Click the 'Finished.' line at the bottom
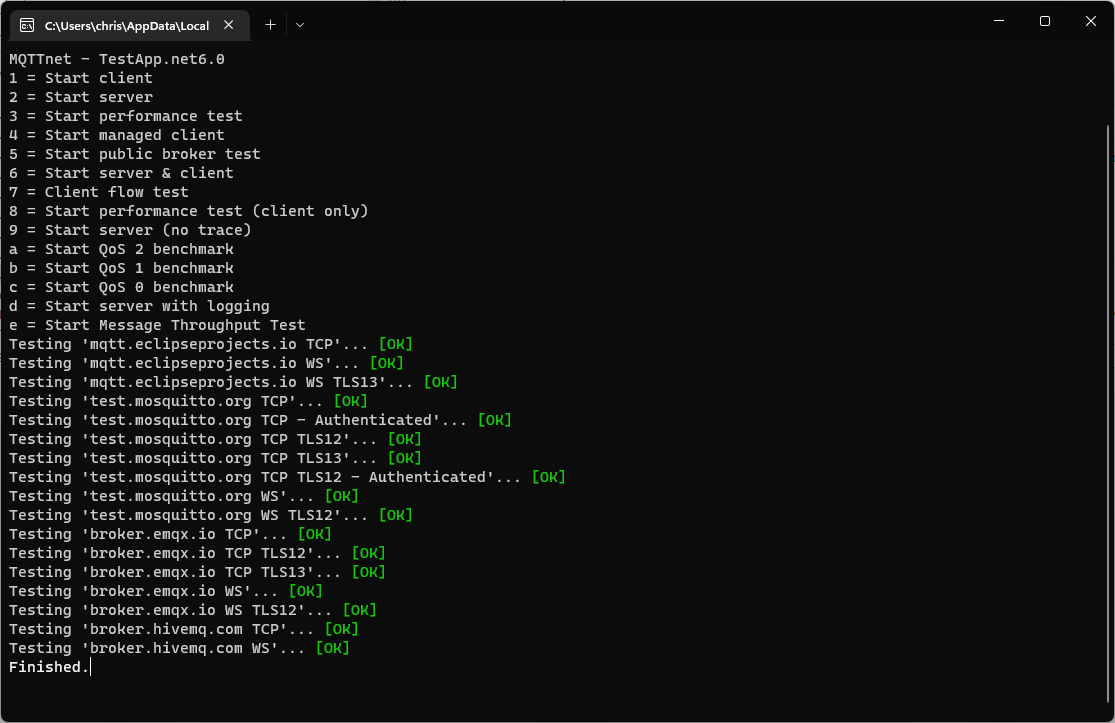The image size is (1115, 723). click(x=45, y=666)
